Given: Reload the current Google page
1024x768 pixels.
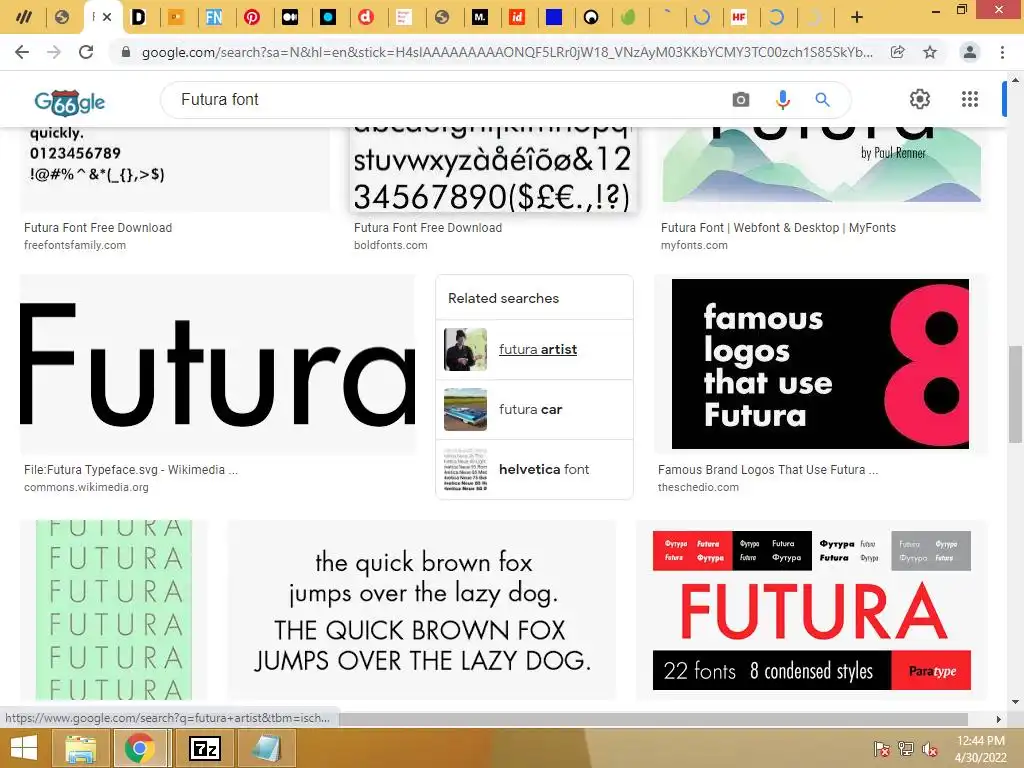Looking at the screenshot, I should [x=86, y=52].
